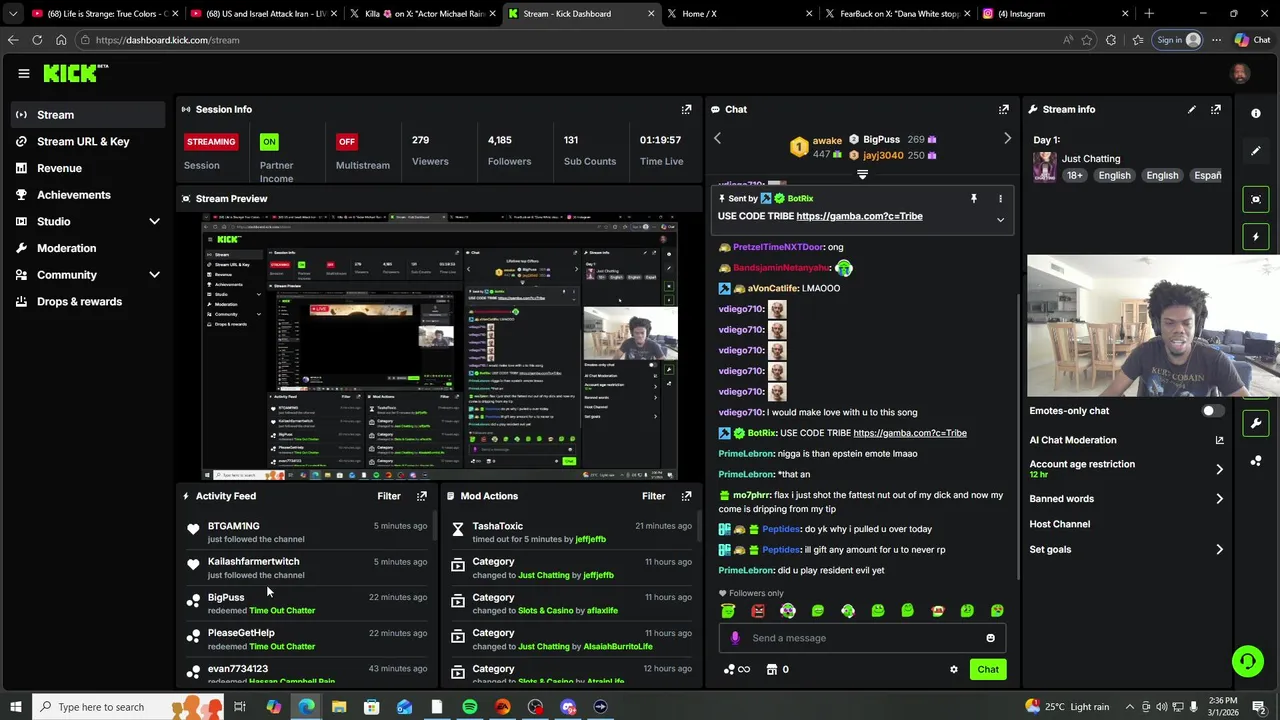Go to previous leaderboard page arrow

tap(717, 139)
